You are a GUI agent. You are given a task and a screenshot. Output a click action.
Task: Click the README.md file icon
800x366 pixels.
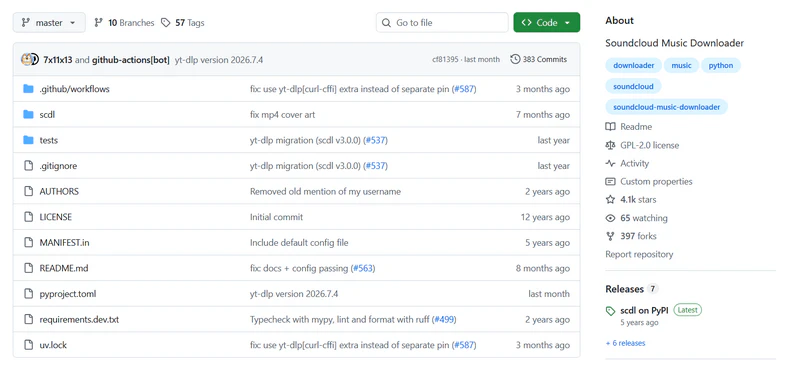click(x=29, y=268)
